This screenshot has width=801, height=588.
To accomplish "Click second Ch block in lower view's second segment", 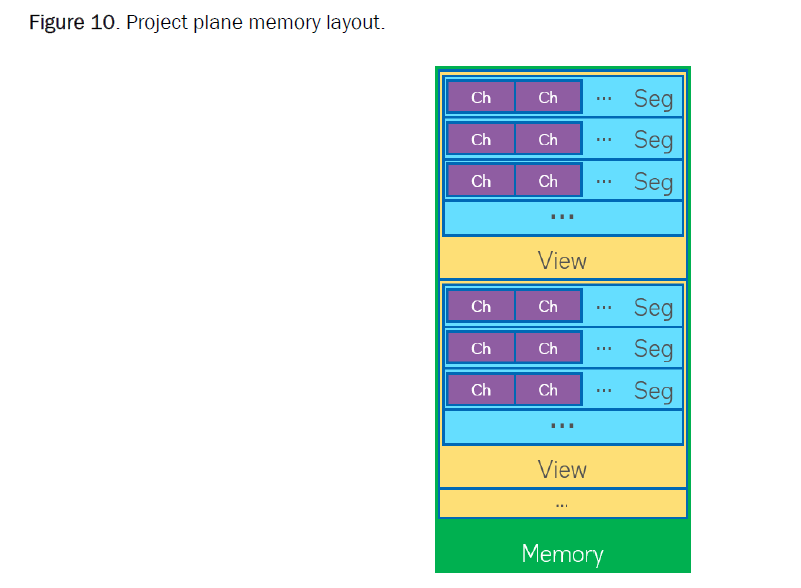I will (x=548, y=349).
